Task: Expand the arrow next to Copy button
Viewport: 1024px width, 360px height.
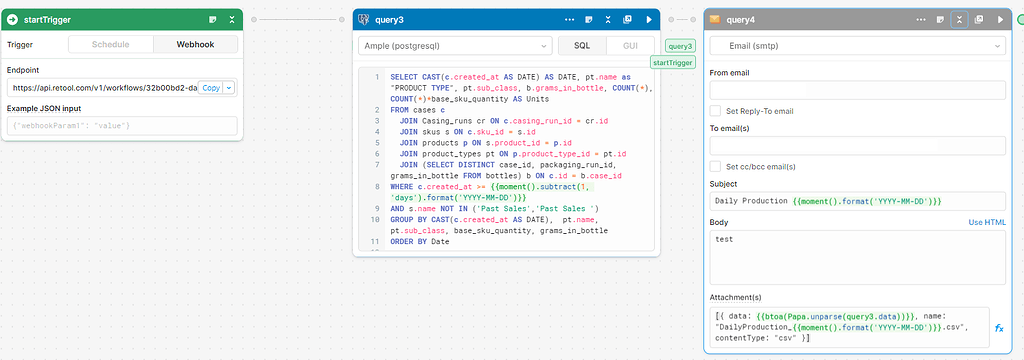Action: click(229, 88)
